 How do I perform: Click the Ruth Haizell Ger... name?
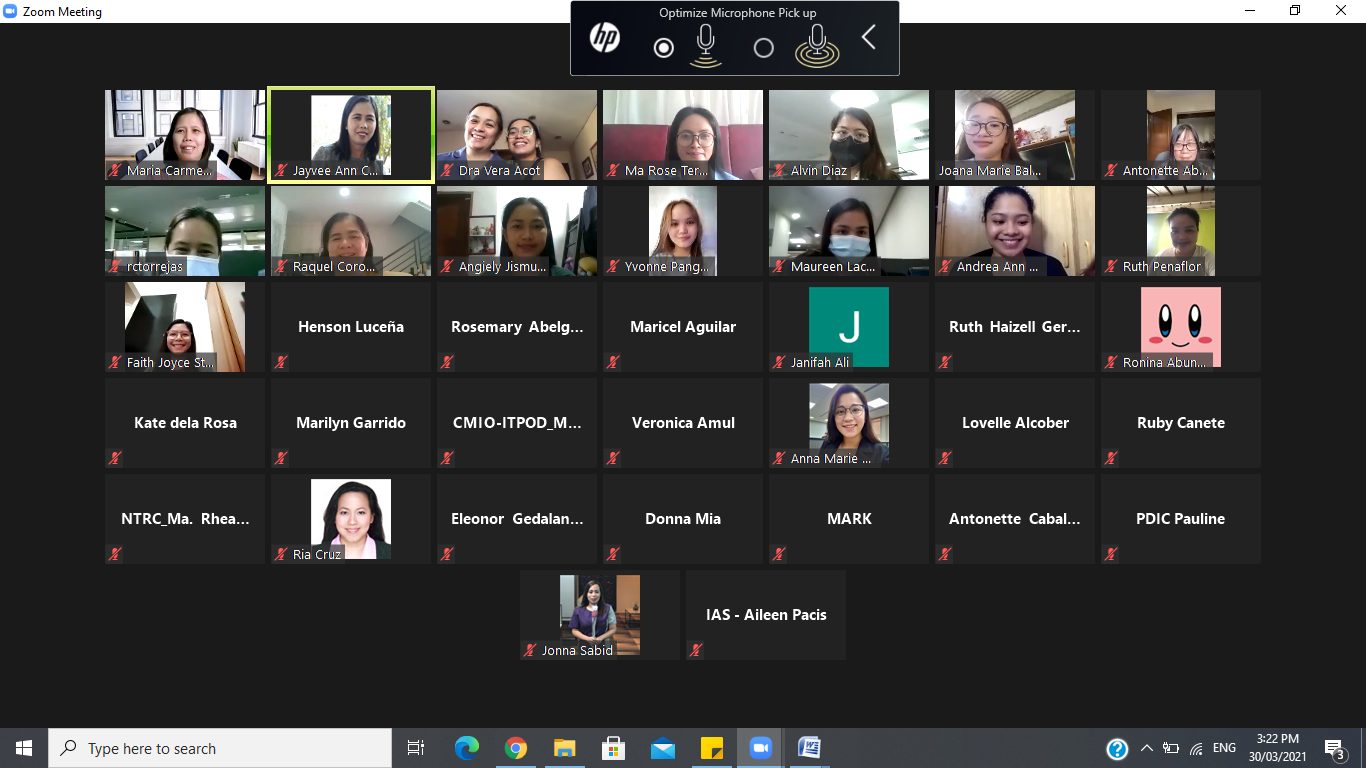coord(1015,327)
